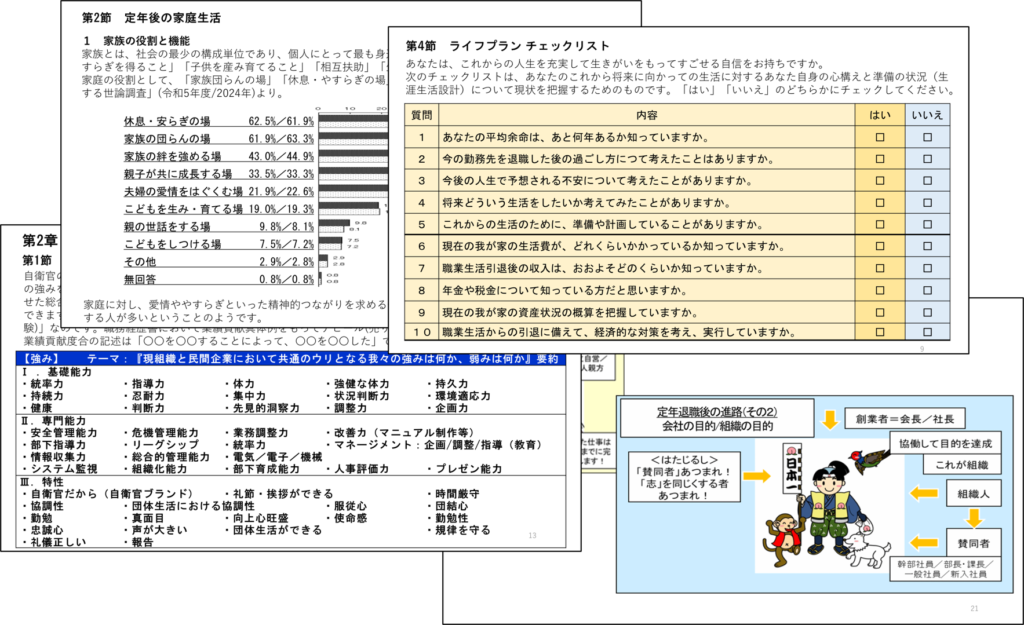This screenshot has width=1024, height=625.
Task: Click the blue 【強み】 テーマ header bar
Action: coord(291,359)
